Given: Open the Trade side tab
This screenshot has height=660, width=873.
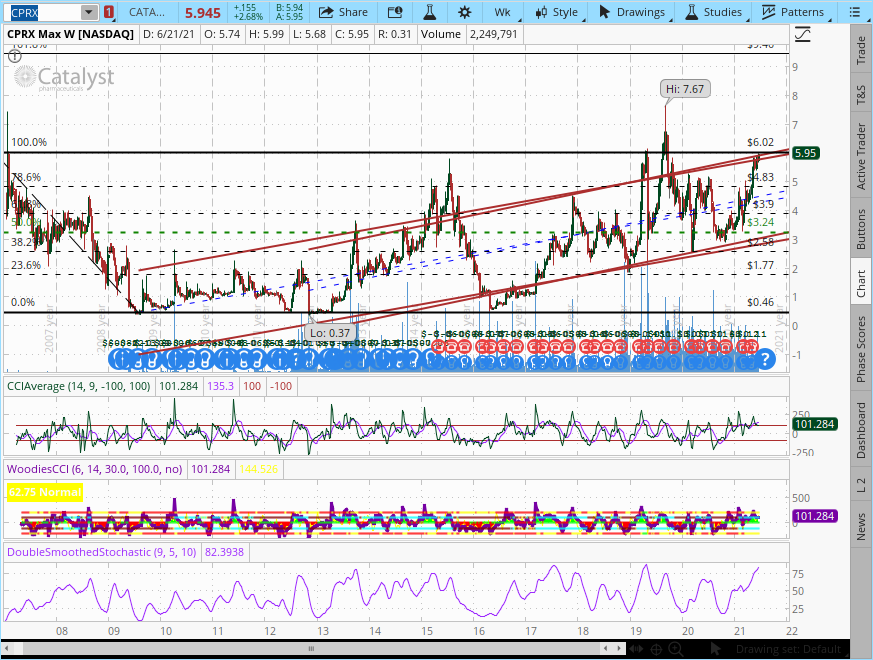Looking at the screenshot, I should [x=860, y=52].
